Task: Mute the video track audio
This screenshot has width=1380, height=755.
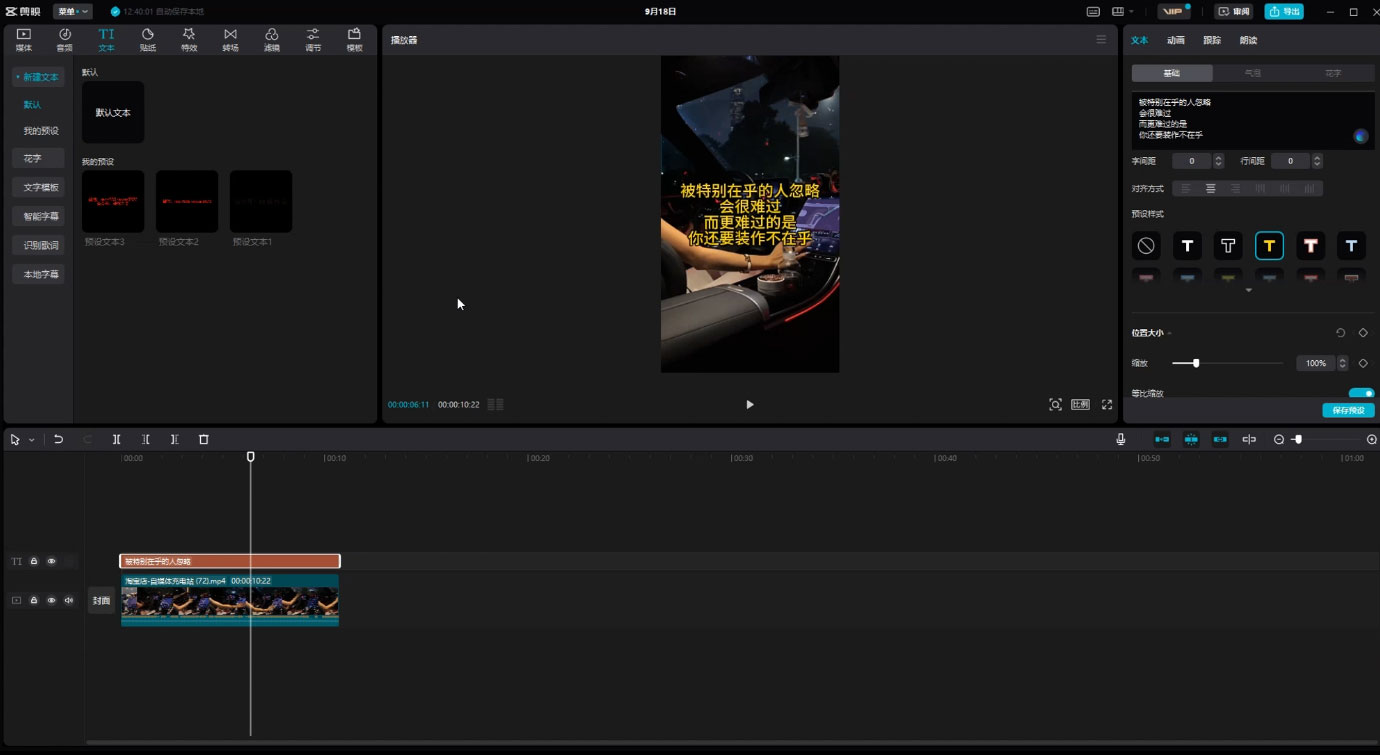Action: (x=69, y=600)
